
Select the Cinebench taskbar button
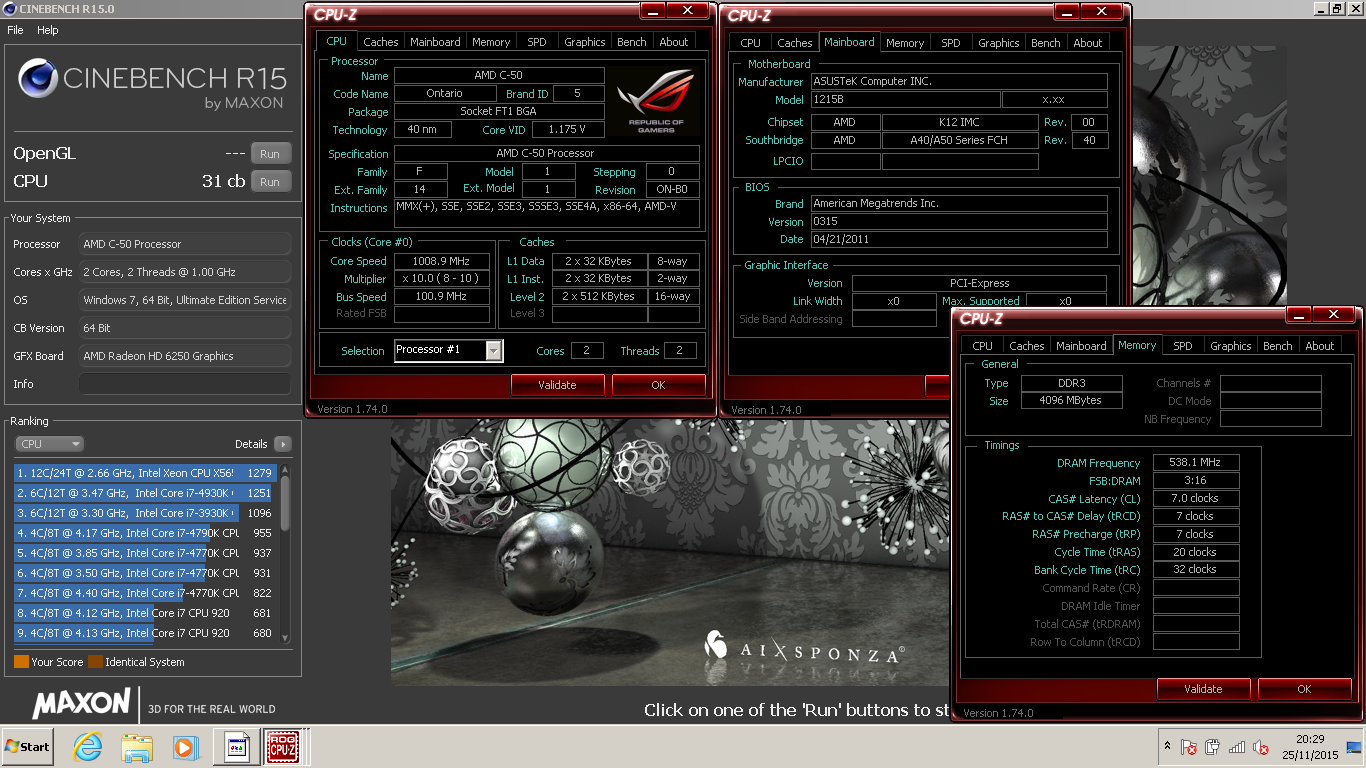(237, 747)
